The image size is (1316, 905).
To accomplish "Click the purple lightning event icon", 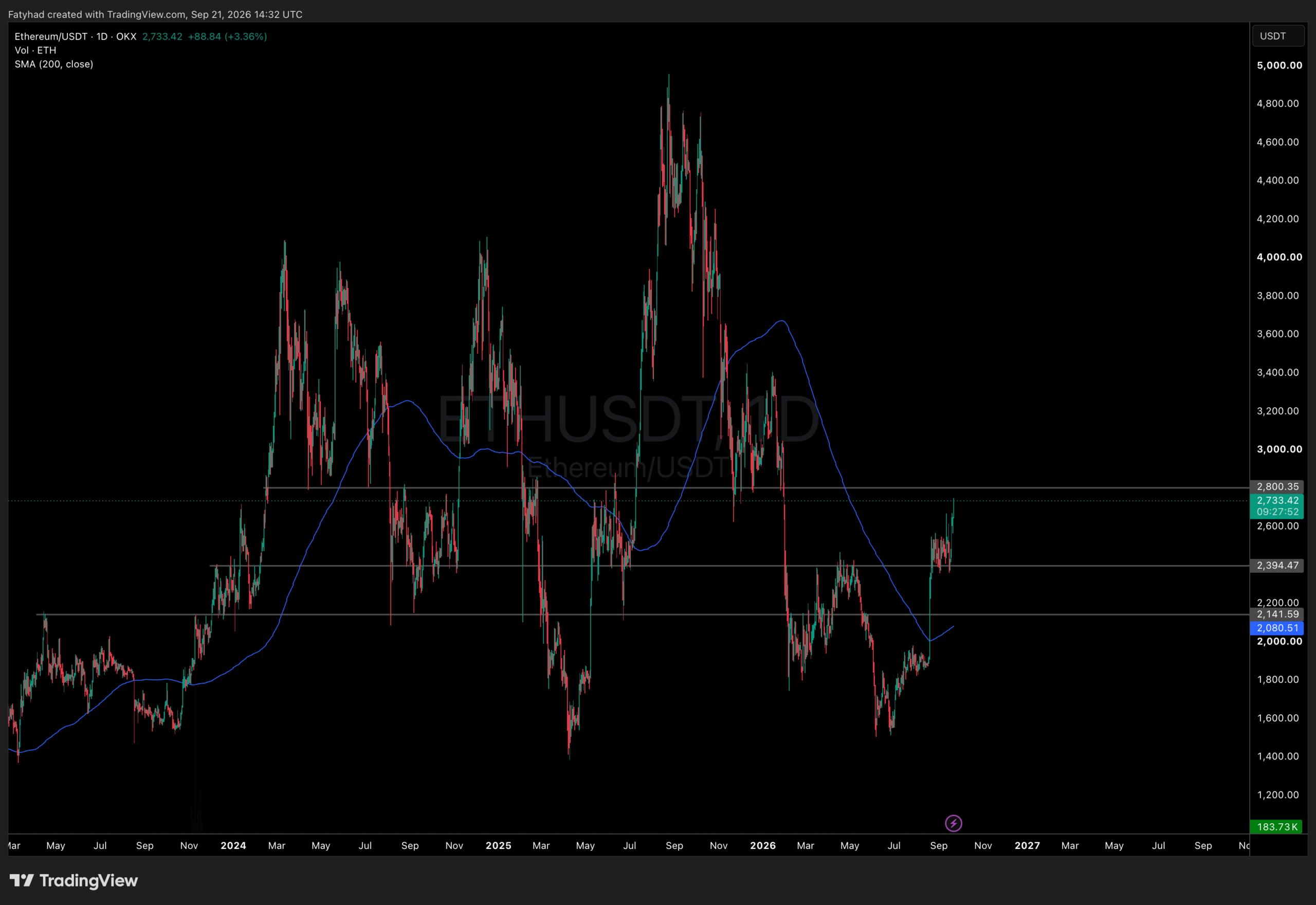I will point(953,823).
